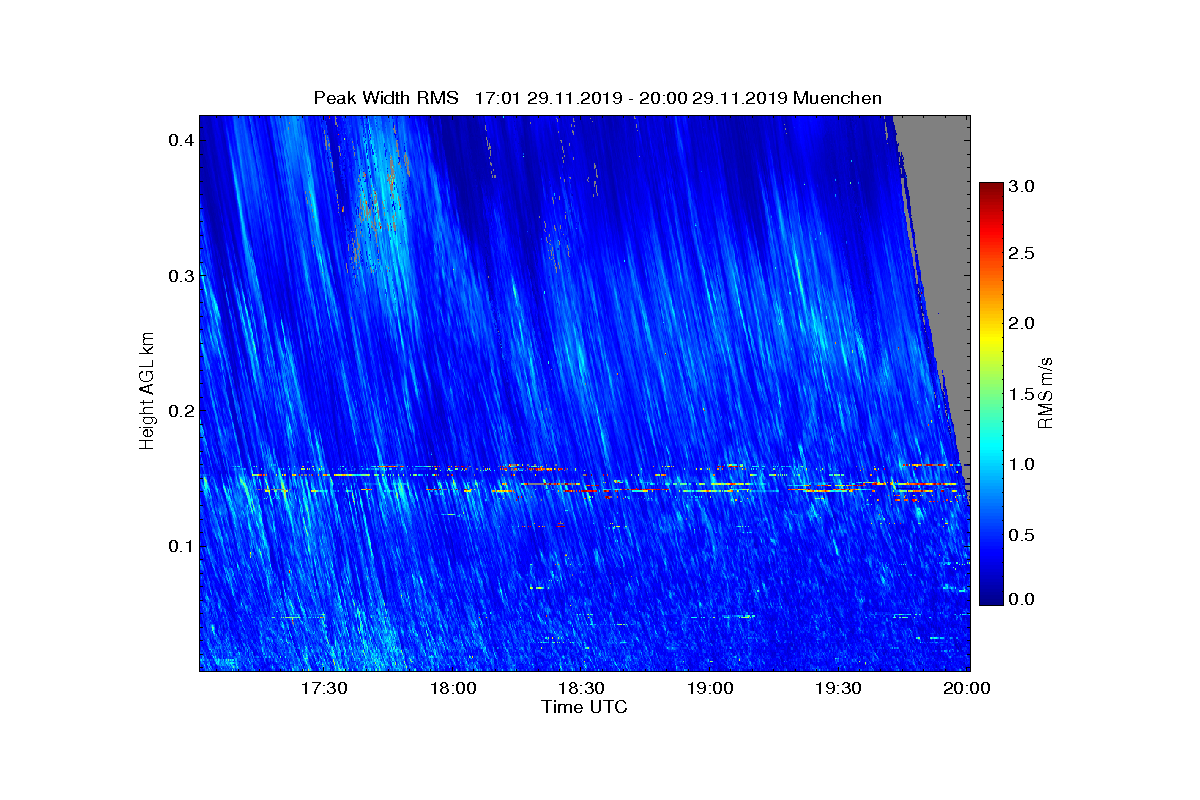Click the 19:30 time tick label

839,688
